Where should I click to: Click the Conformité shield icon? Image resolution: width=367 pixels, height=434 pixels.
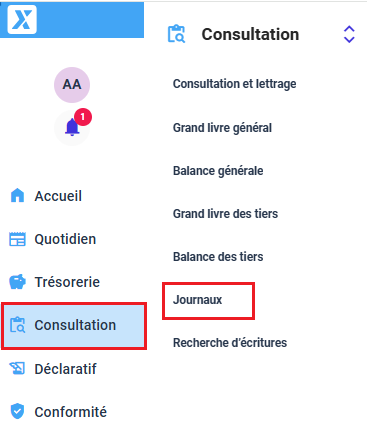[17, 411]
